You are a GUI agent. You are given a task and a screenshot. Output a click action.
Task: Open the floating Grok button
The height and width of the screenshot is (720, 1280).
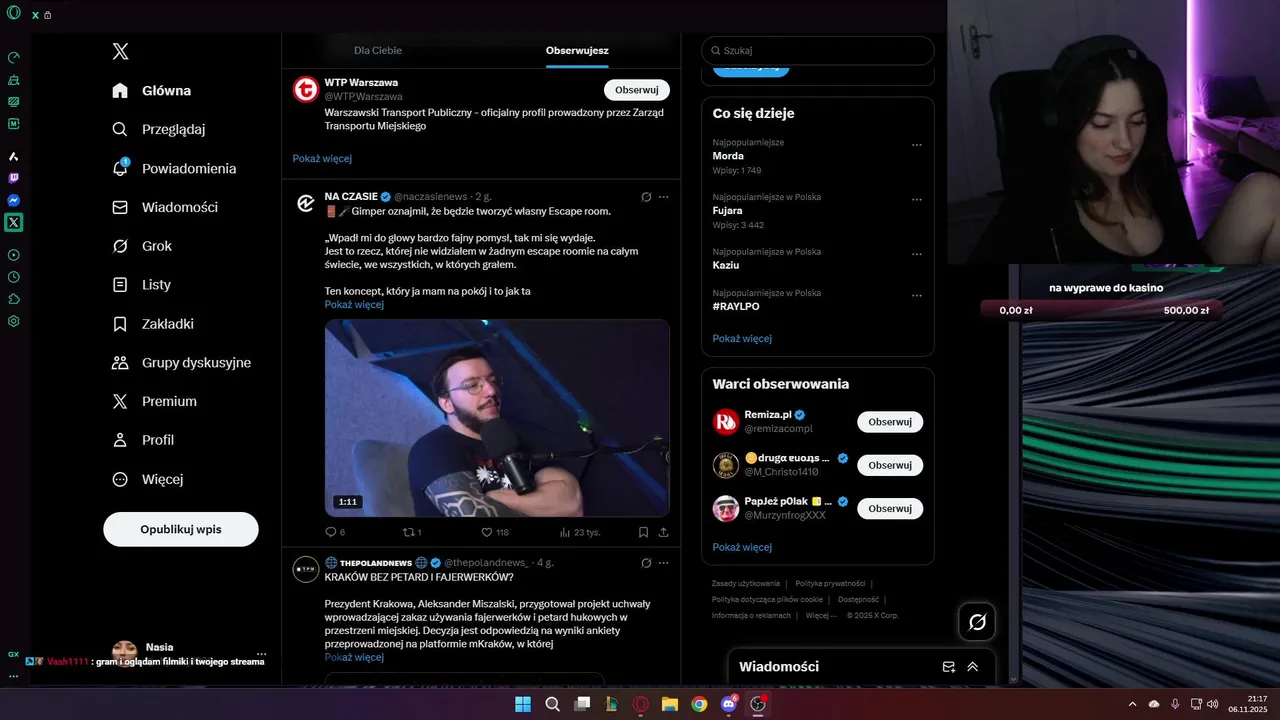(977, 622)
